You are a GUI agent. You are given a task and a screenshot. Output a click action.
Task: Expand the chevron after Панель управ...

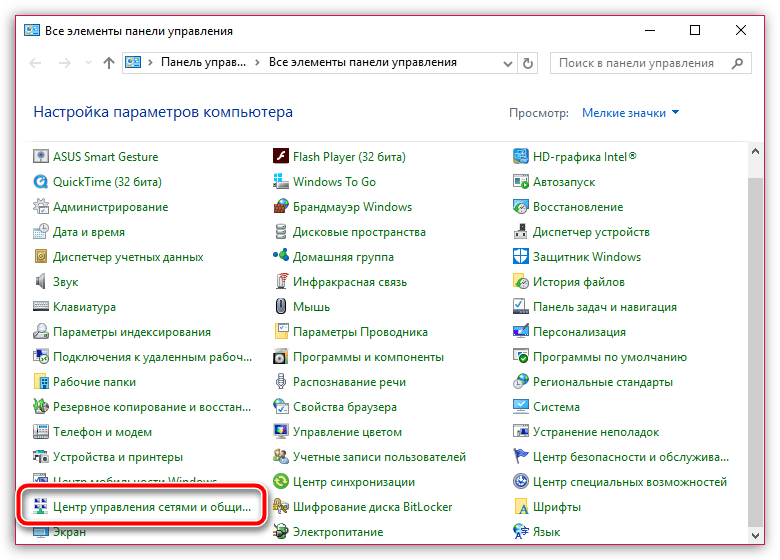[x=257, y=63]
